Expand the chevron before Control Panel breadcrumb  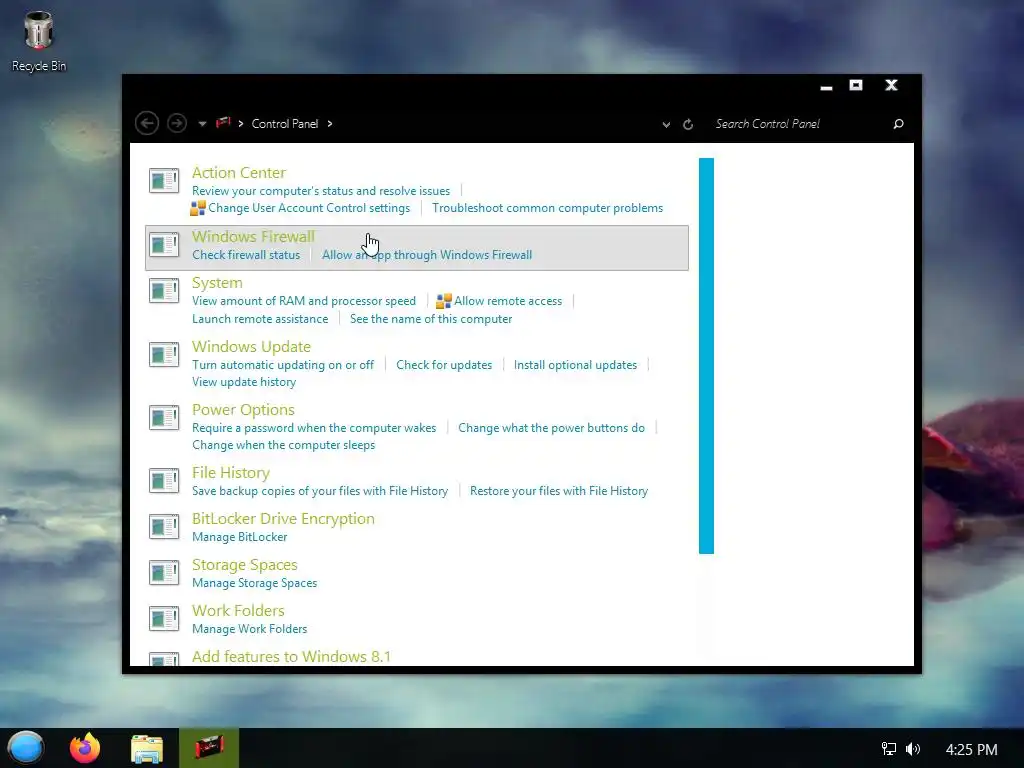click(241, 123)
